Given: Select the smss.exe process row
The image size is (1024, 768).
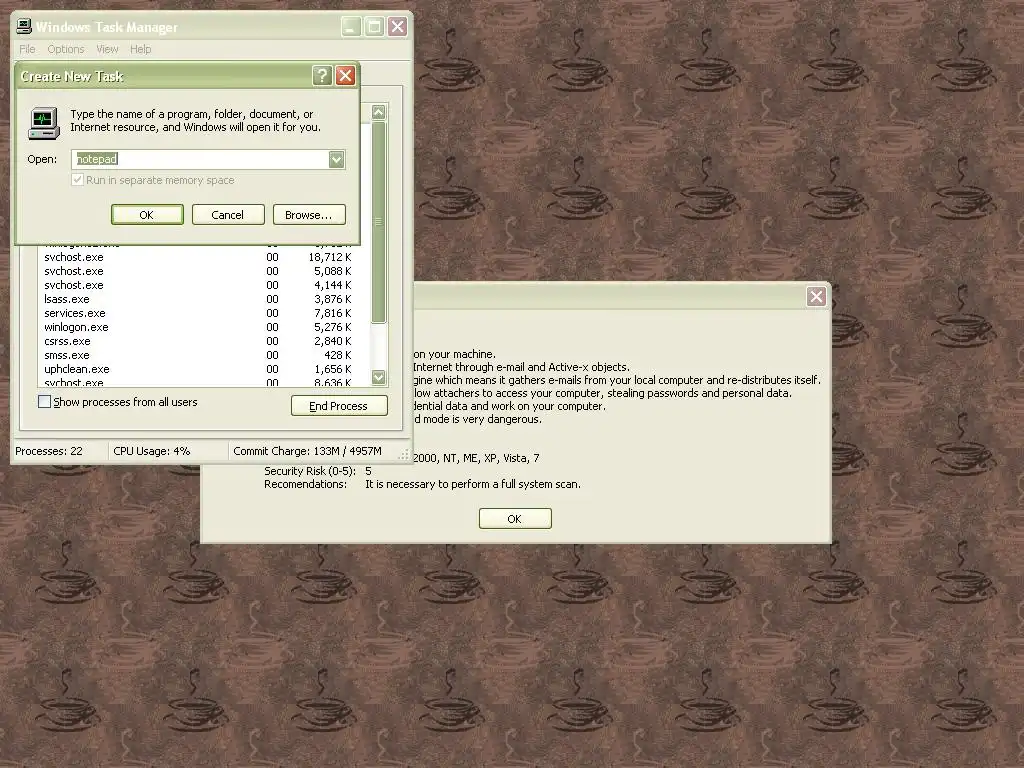Looking at the screenshot, I should (204, 355).
